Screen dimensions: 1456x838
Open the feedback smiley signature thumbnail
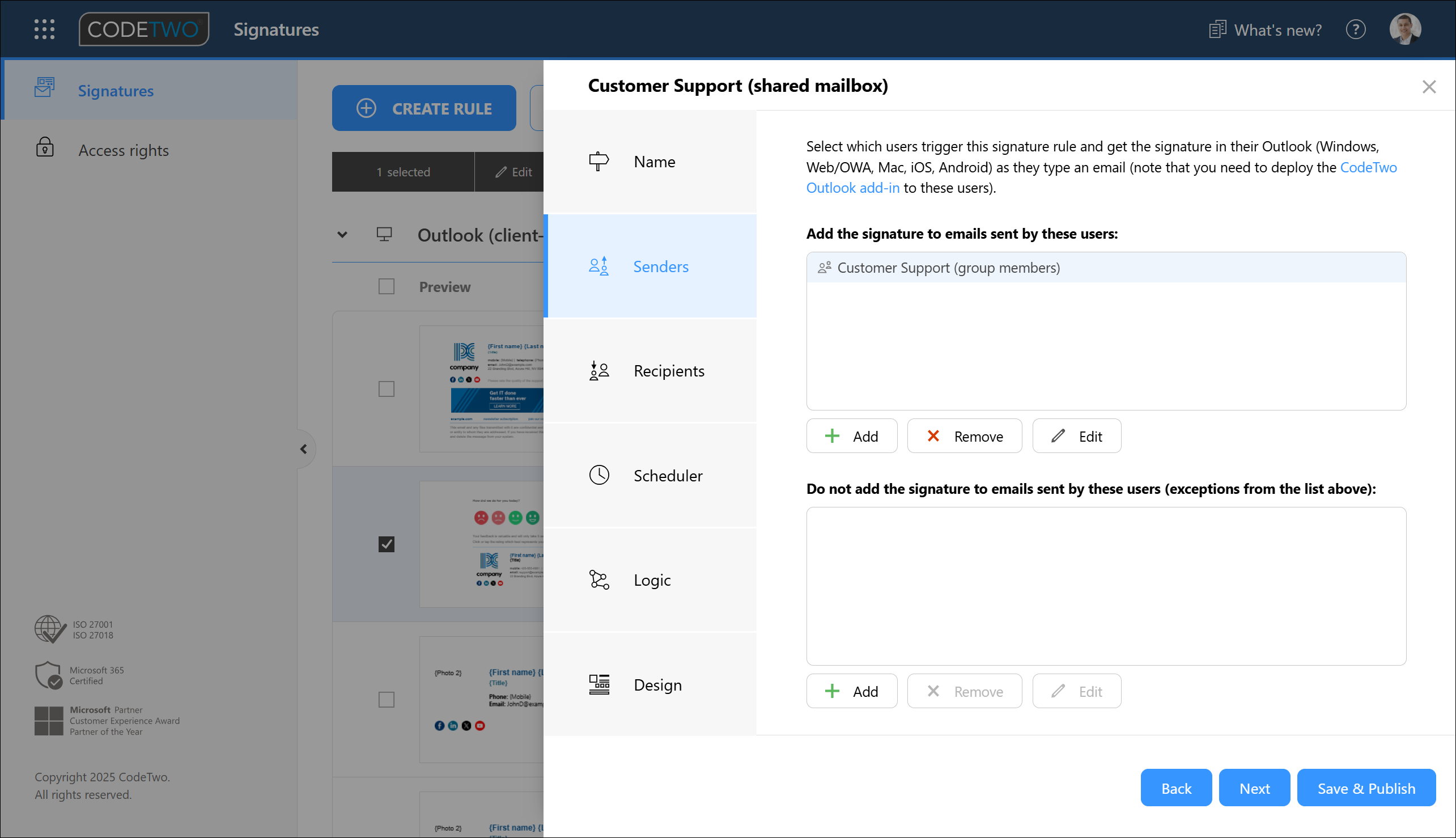(482, 544)
